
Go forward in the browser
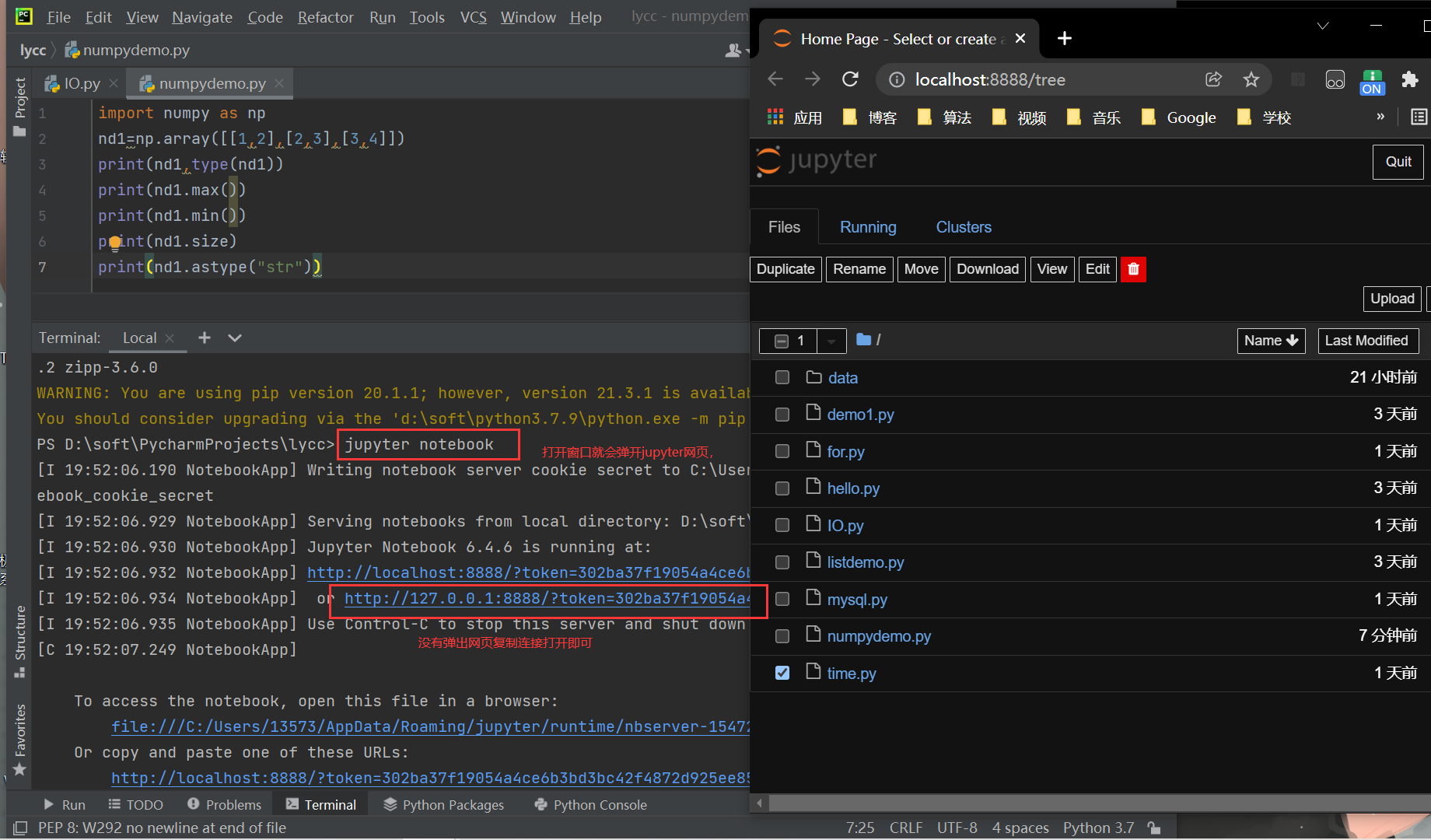[x=813, y=79]
